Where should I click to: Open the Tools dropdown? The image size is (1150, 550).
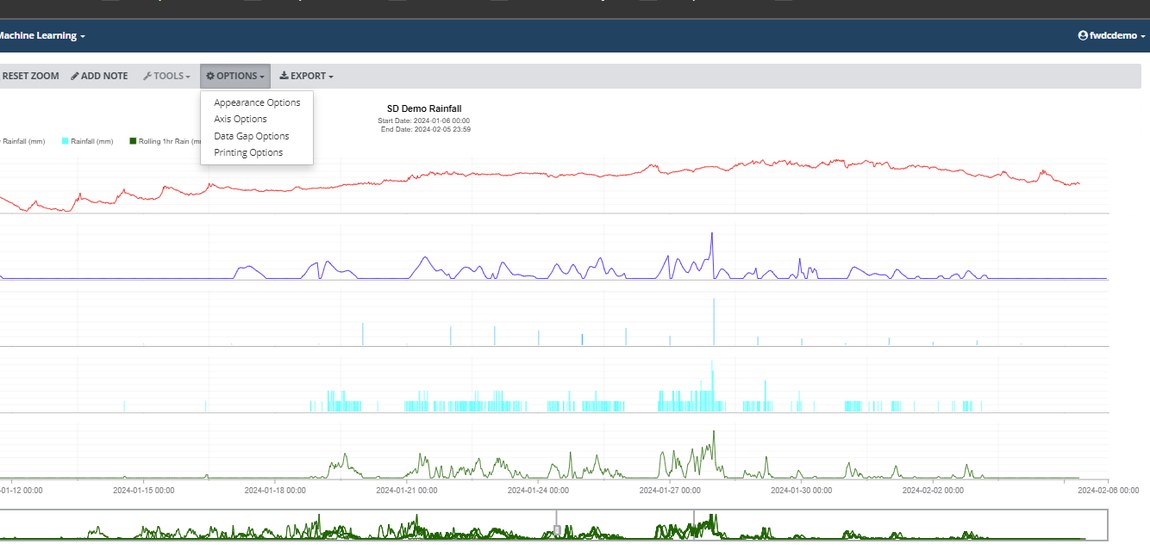tap(166, 76)
